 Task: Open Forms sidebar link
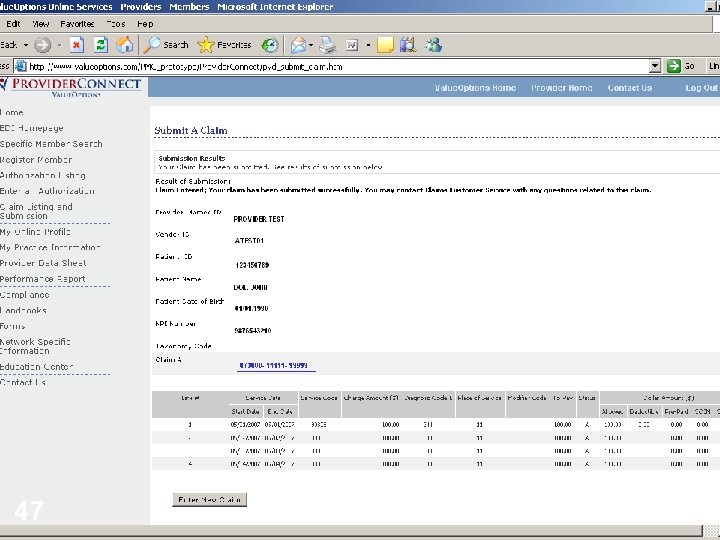click(13, 326)
